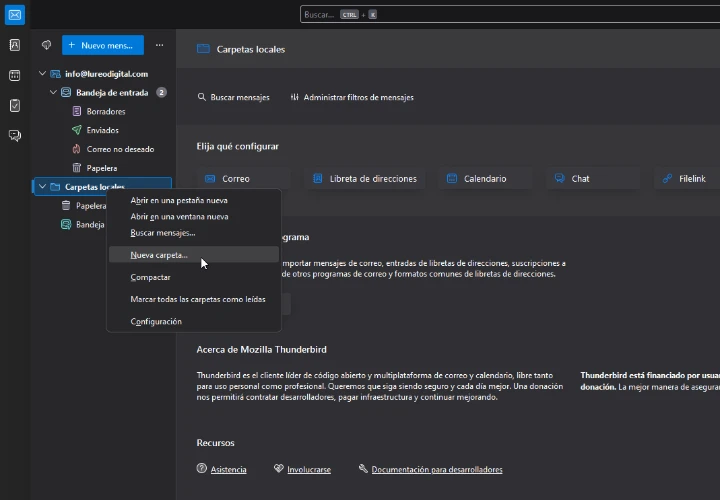
Task: Collapse the info@lureodigital.com account tree
Action: pos(42,73)
